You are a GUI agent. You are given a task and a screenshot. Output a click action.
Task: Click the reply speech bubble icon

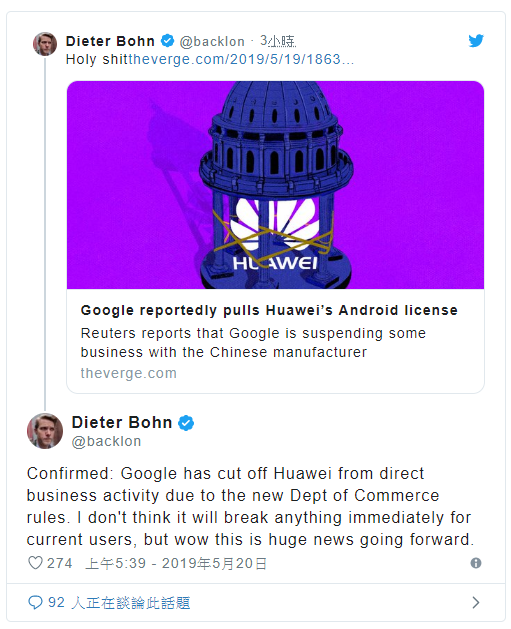click(35, 602)
